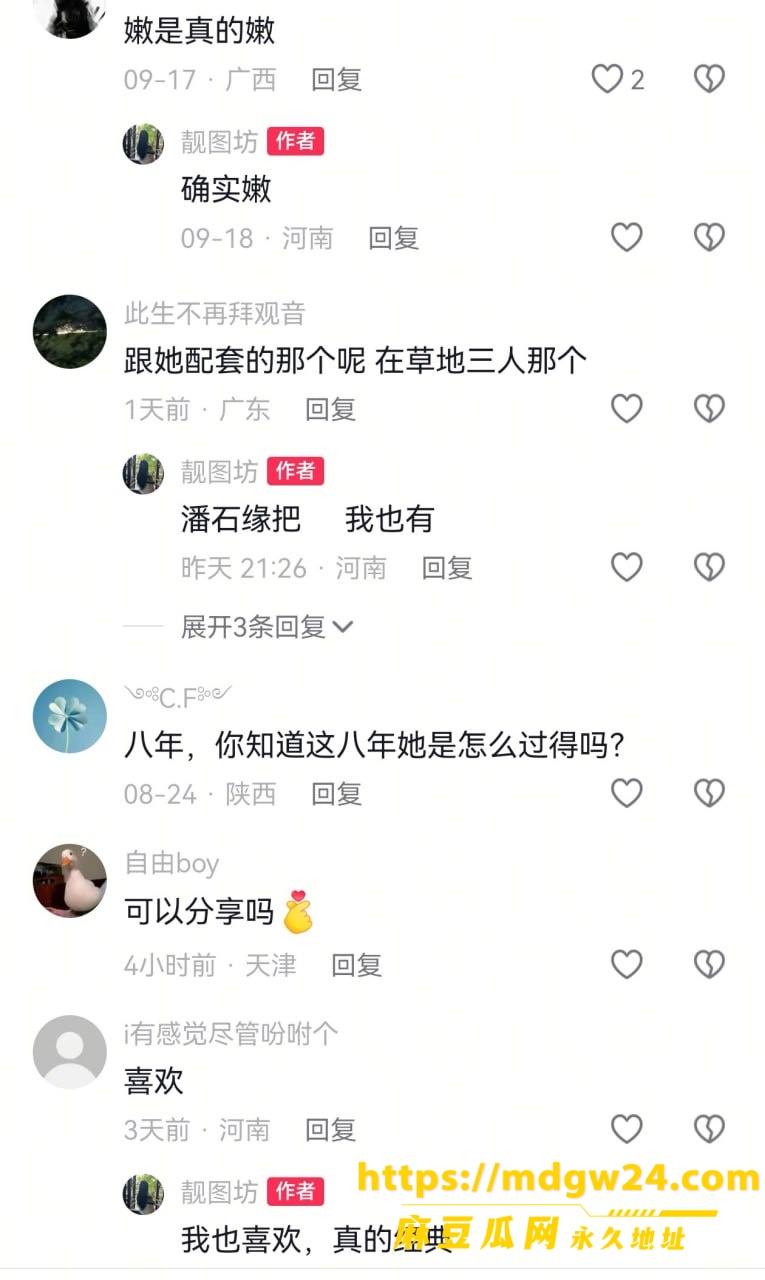Reply to the 08-24 陕西 comment
This screenshot has width=765, height=1280.
pos(336,794)
